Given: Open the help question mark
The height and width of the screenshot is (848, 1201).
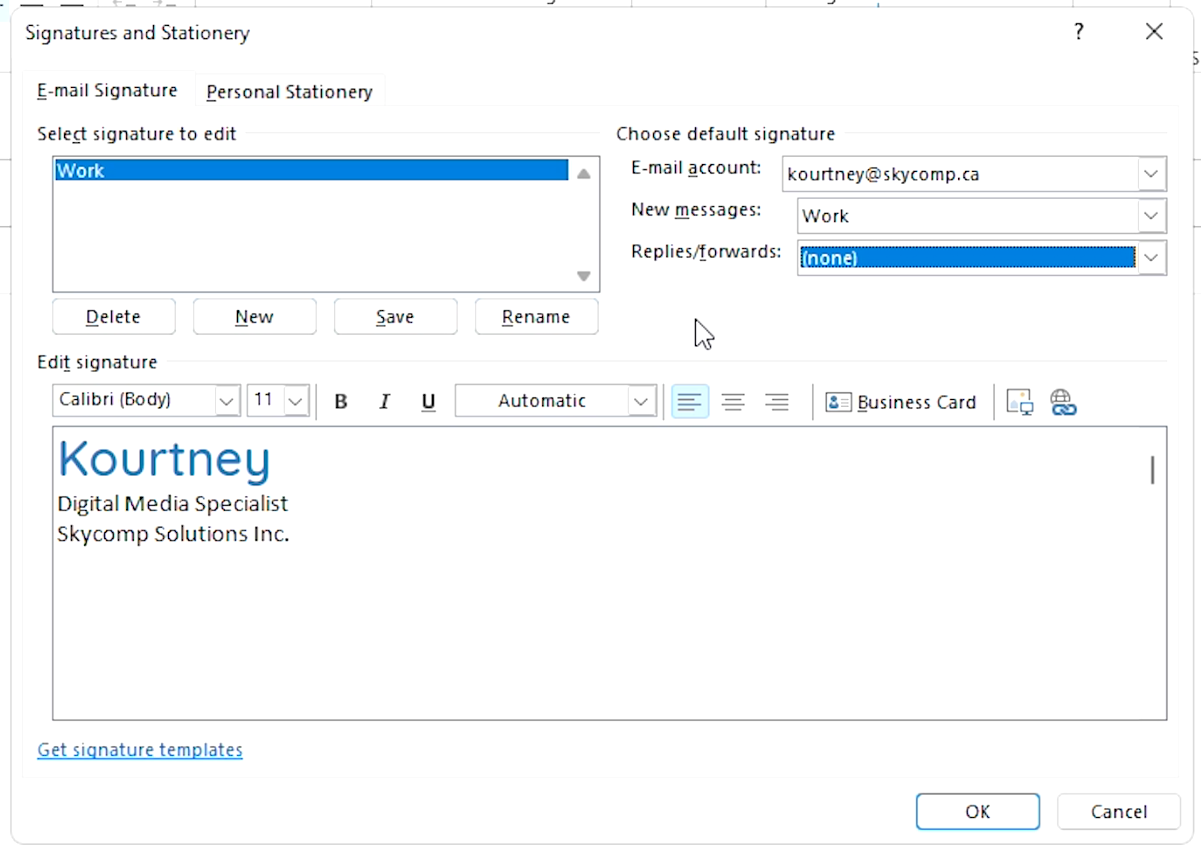Looking at the screenshot, I should [1079, 32].
